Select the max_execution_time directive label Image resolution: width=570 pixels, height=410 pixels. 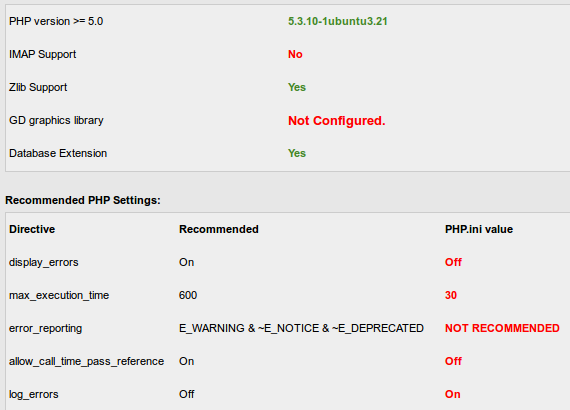[x=59, y=295]
